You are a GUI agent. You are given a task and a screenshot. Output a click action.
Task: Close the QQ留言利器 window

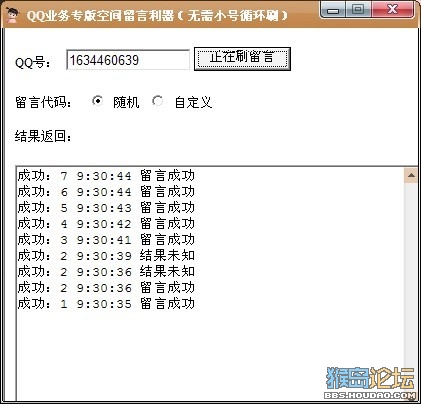point(393,9)
